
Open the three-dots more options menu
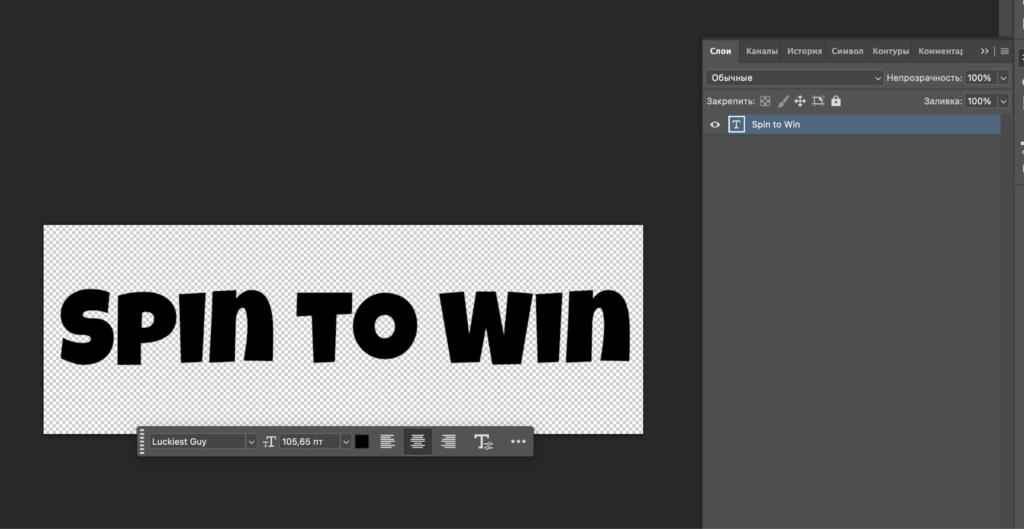coord(518,441)
